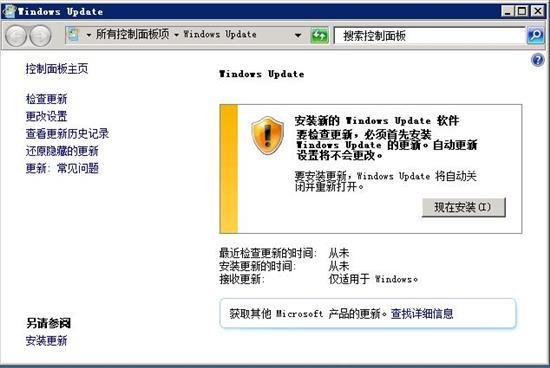Click the Windows Update title bar icon
Image resolution: width=550 pixels, height=368 pixels.
coord(9,11)
